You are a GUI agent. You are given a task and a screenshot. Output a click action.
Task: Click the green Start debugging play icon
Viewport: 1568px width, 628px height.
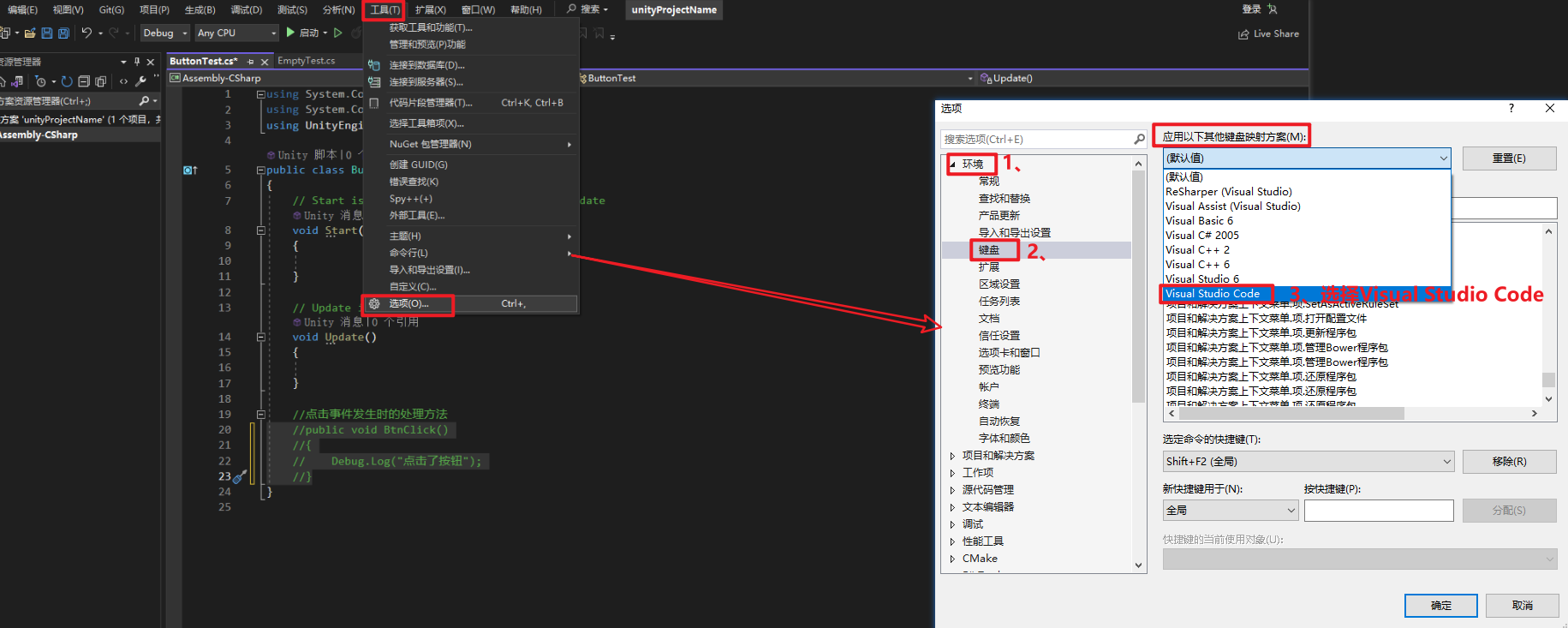(290, 33)
